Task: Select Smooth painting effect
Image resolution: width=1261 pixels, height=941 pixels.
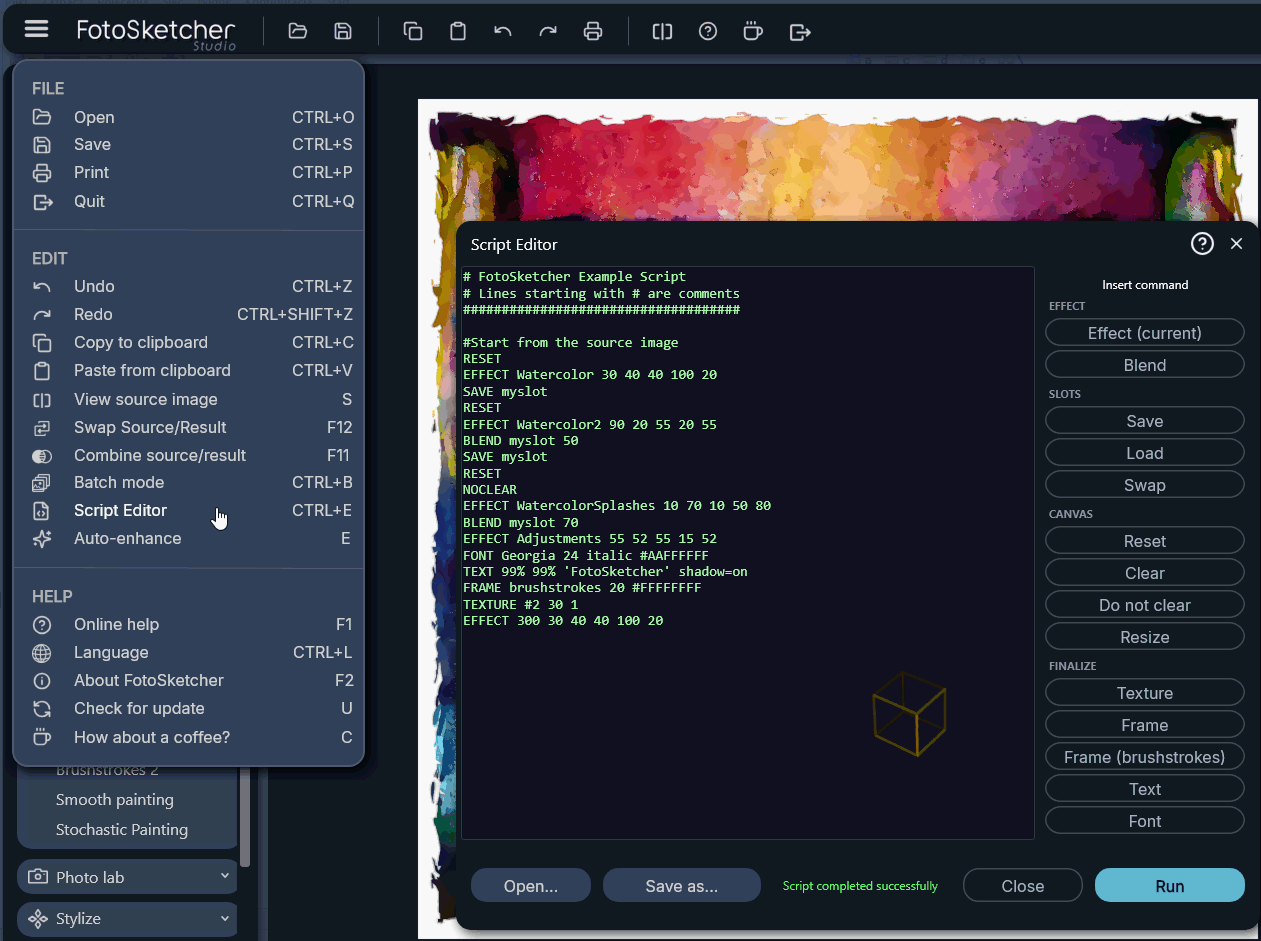Action: point(115,800)
